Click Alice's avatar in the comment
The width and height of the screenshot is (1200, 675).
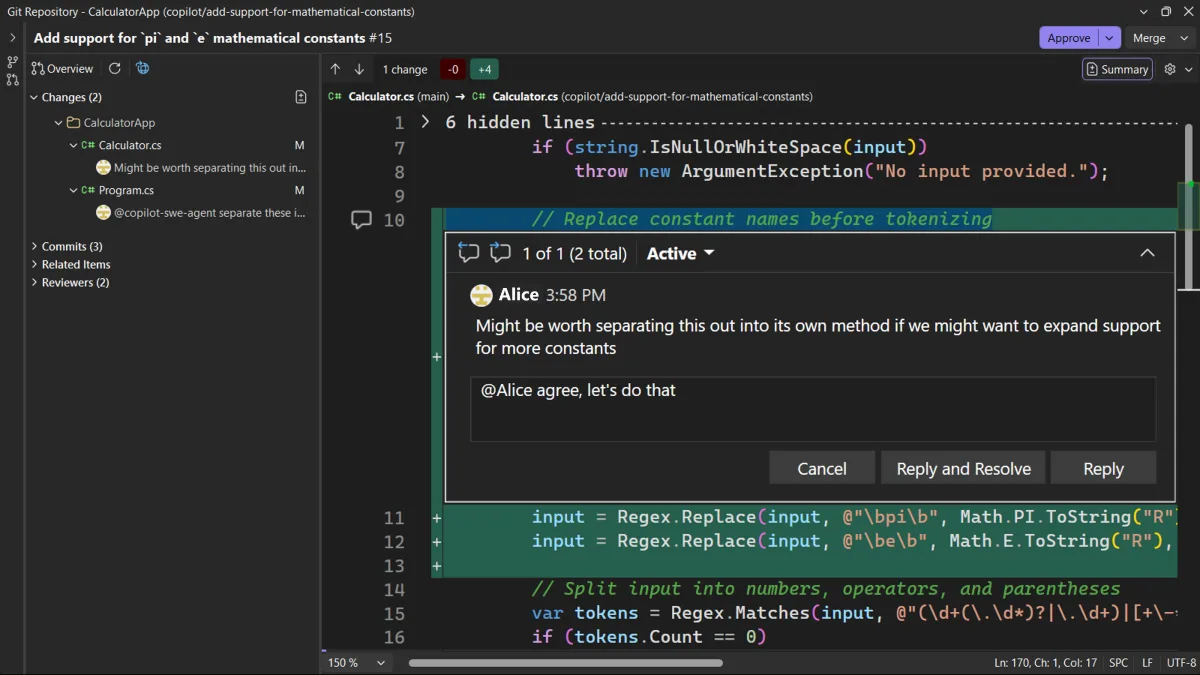[x=481, y=295]
